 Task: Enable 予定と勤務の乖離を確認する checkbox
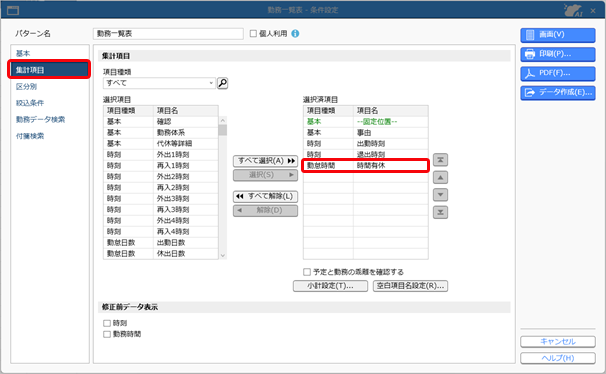[307, 272]
